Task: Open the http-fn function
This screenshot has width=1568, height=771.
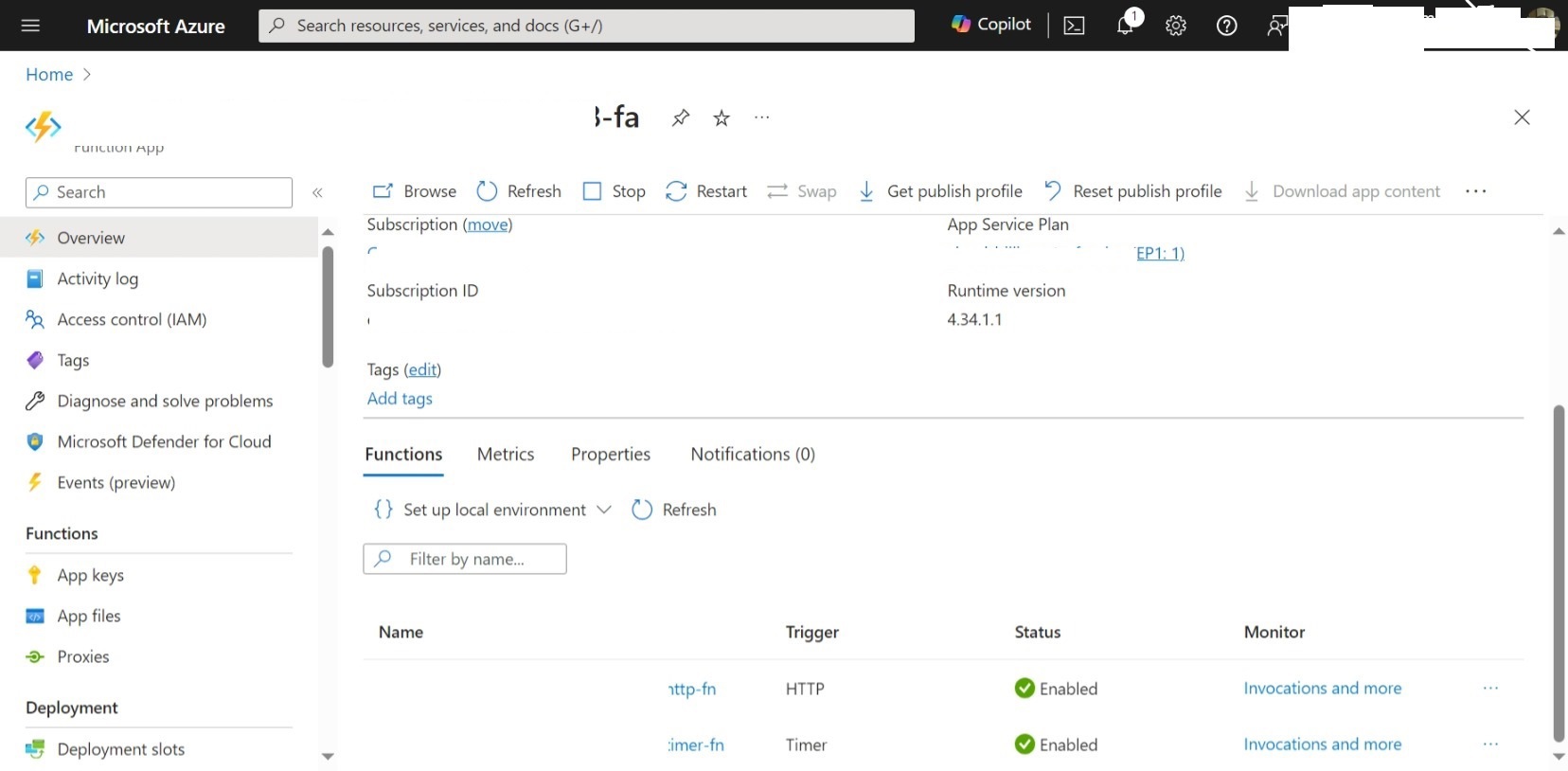Action: (692, 689)
